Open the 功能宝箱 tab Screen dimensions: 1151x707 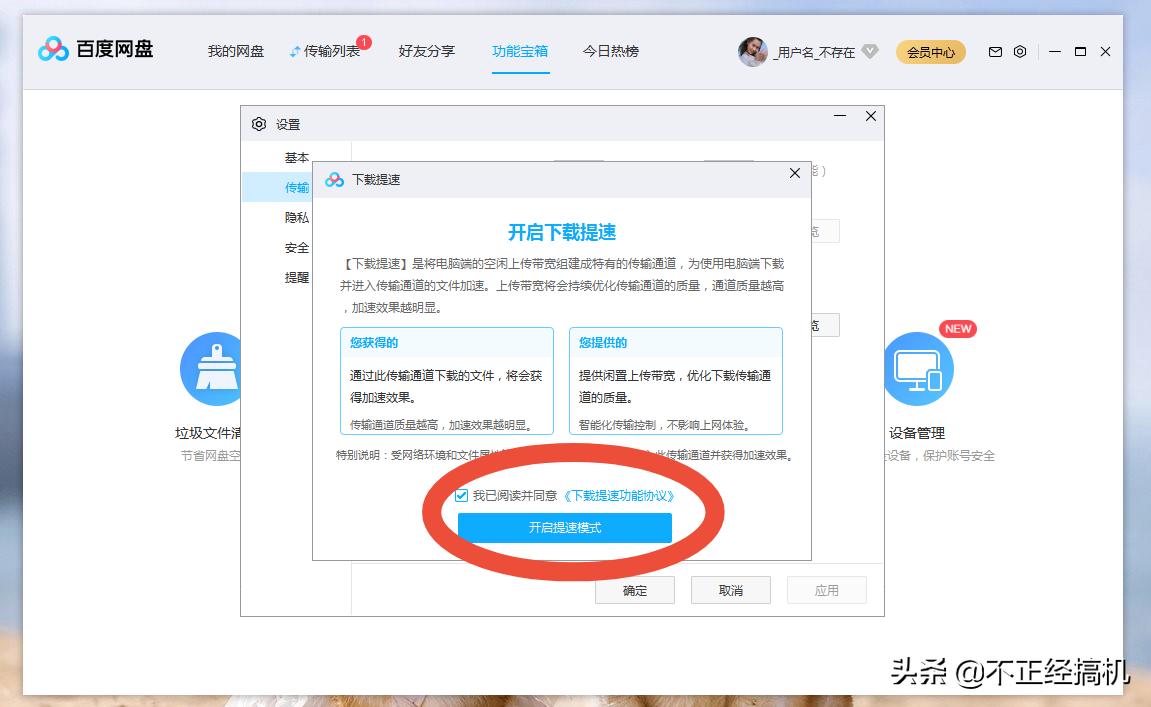520,51
